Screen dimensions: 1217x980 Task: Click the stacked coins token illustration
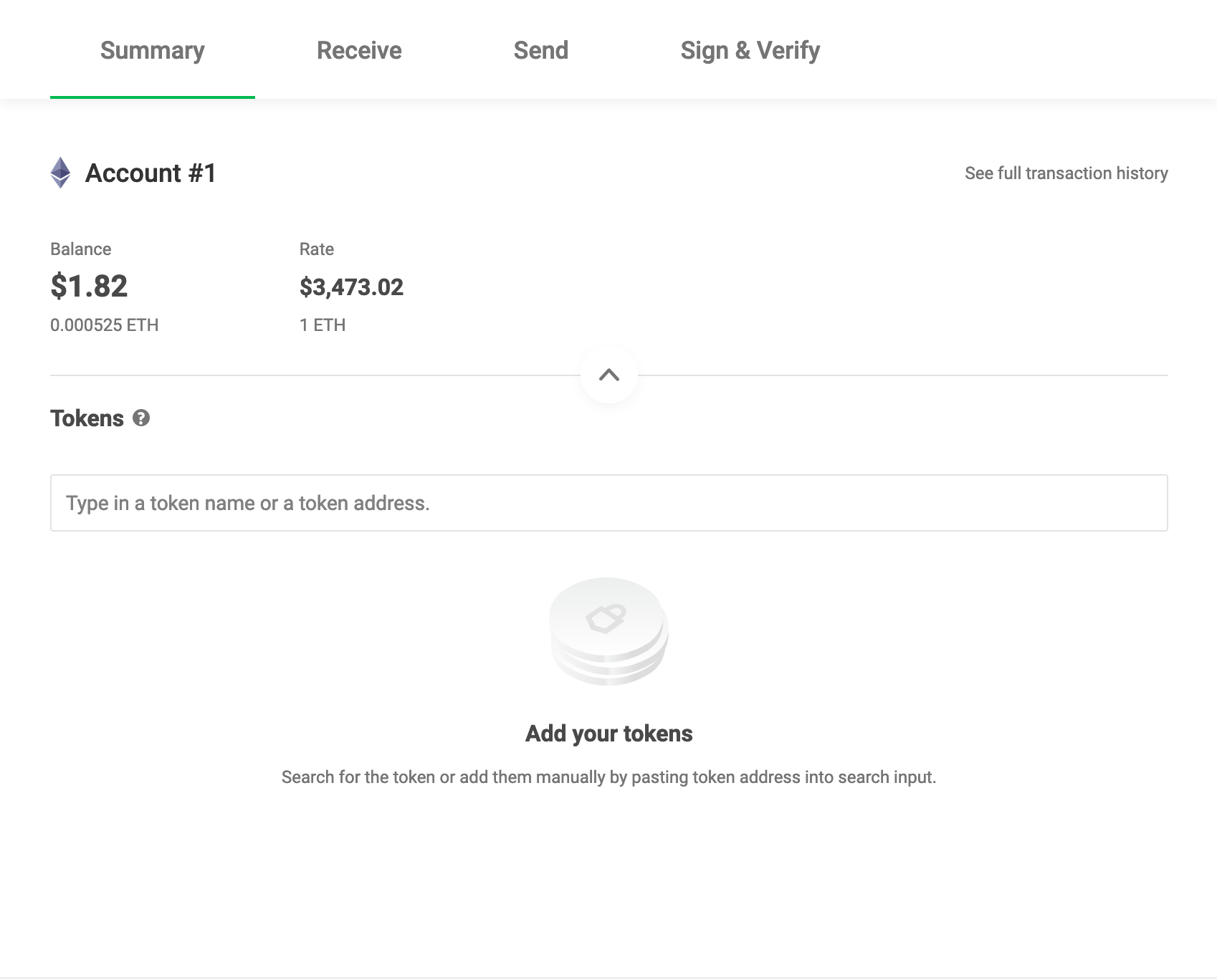(608, 631)
